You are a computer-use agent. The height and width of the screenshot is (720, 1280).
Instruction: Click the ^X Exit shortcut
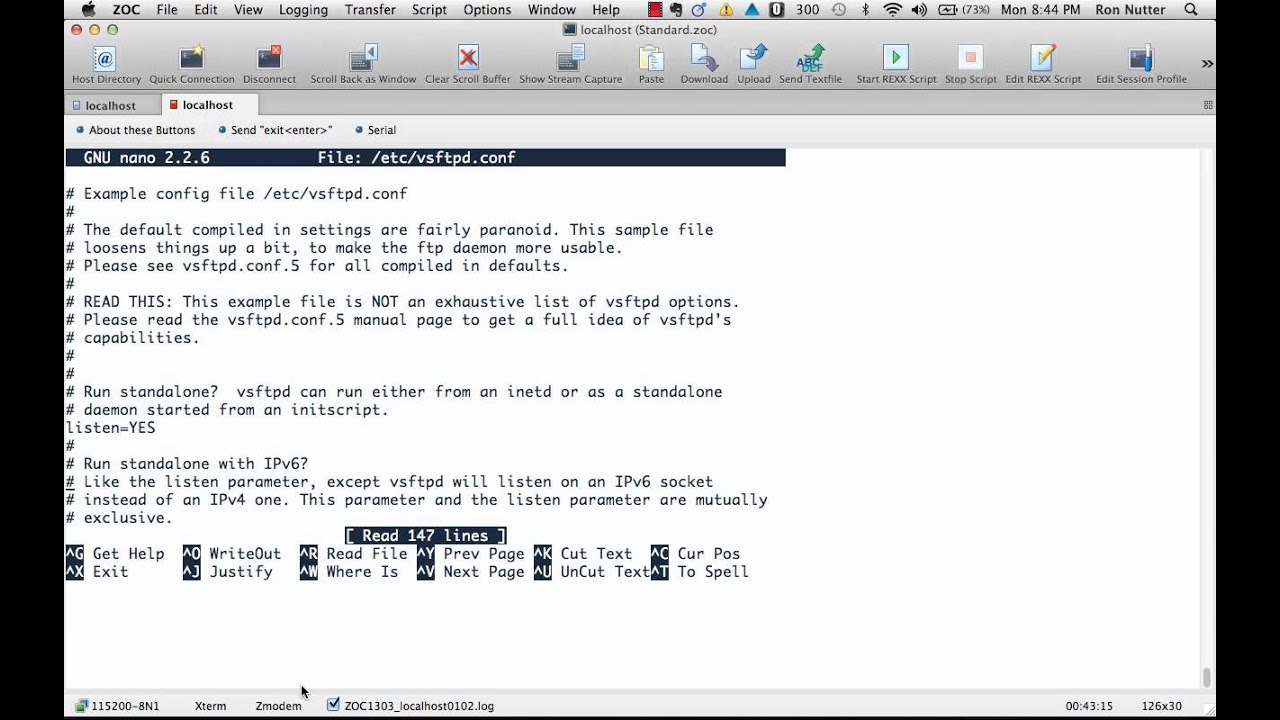96,572
